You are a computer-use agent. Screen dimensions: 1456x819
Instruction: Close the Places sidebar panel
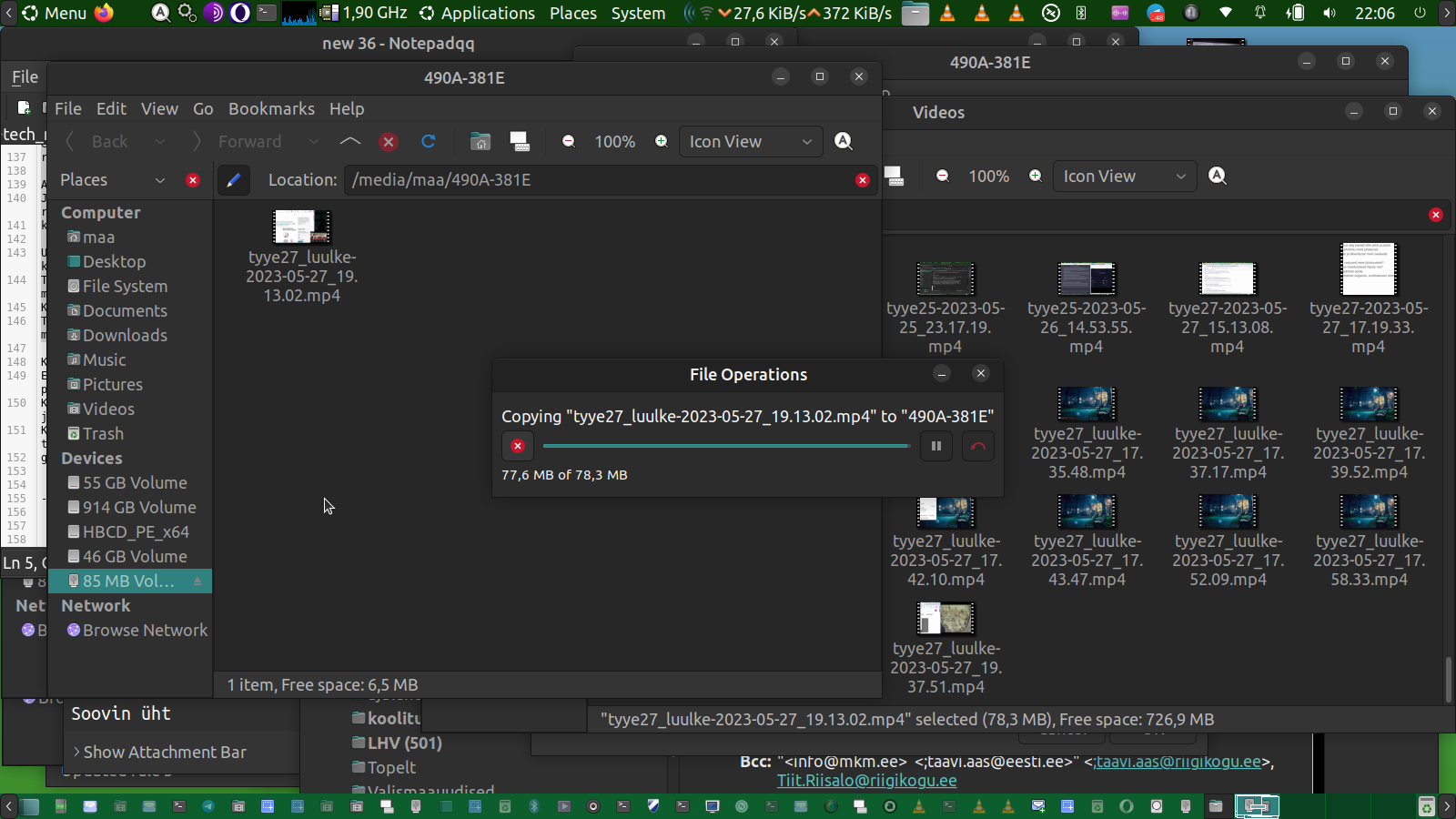tap(193, 180)
